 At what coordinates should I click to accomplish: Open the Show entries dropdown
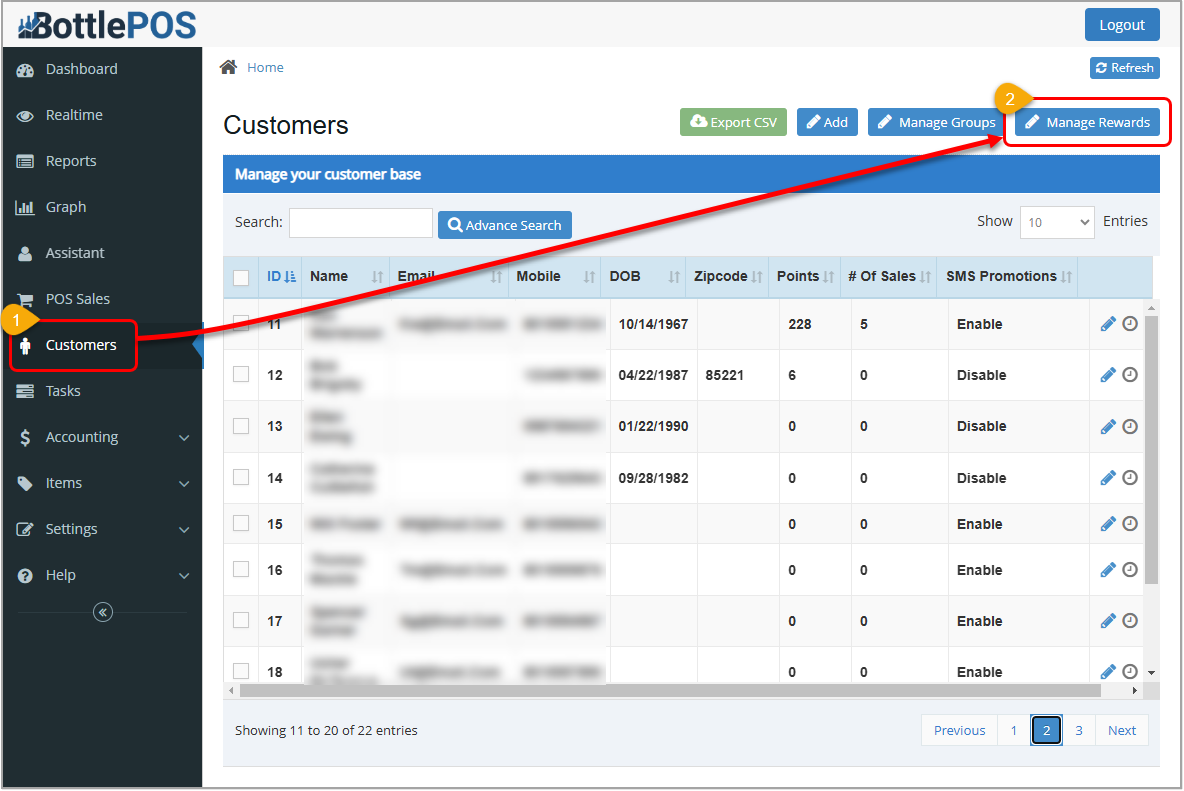(x=1056, y=221)
